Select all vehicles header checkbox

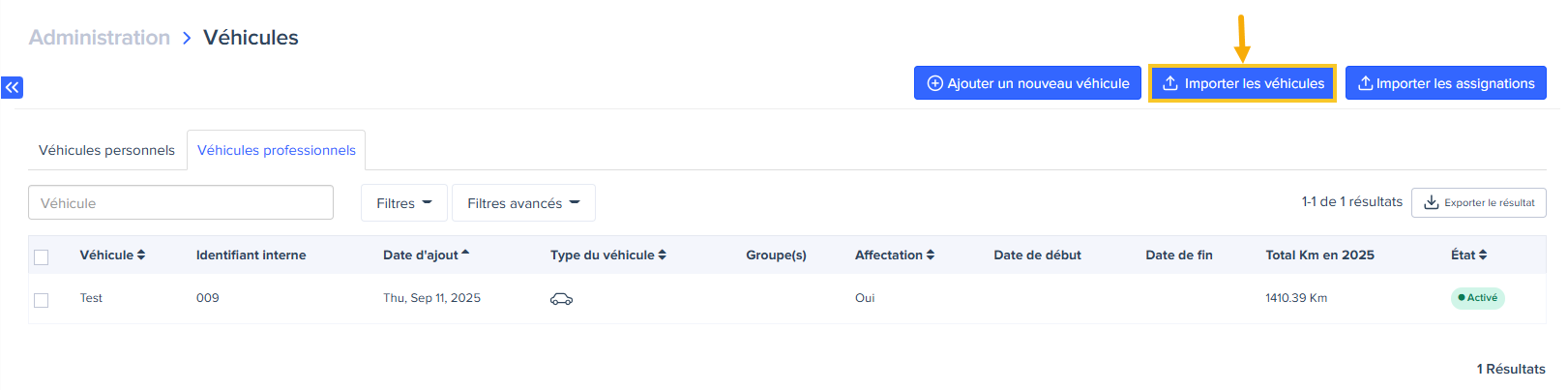(41, 257)
